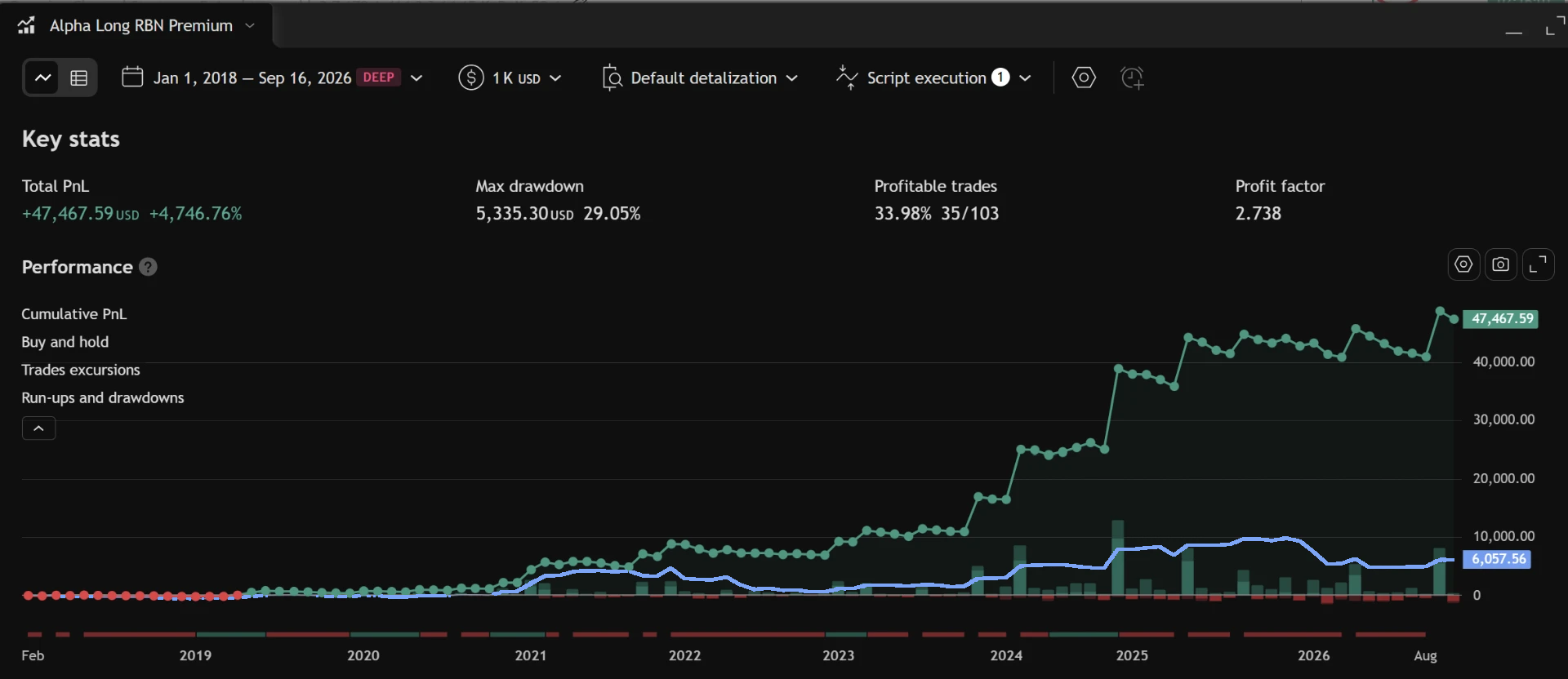Click the 40,000.00 price axis label
The width and height of the screenshot is (1568, 679).
tap(1503, 362)
